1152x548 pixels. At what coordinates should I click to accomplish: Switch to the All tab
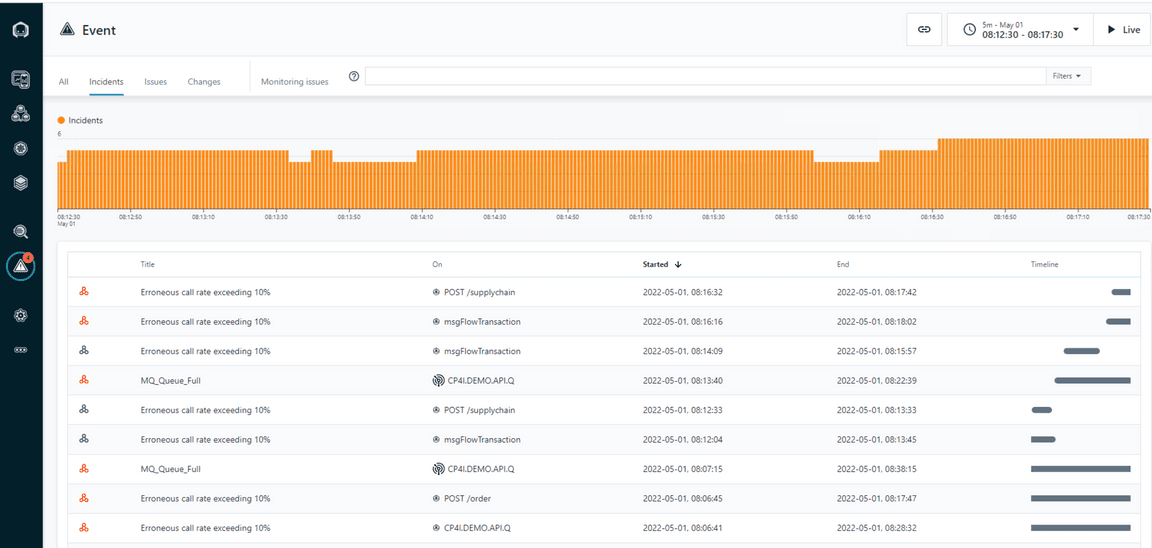click(x=64, y=82)
